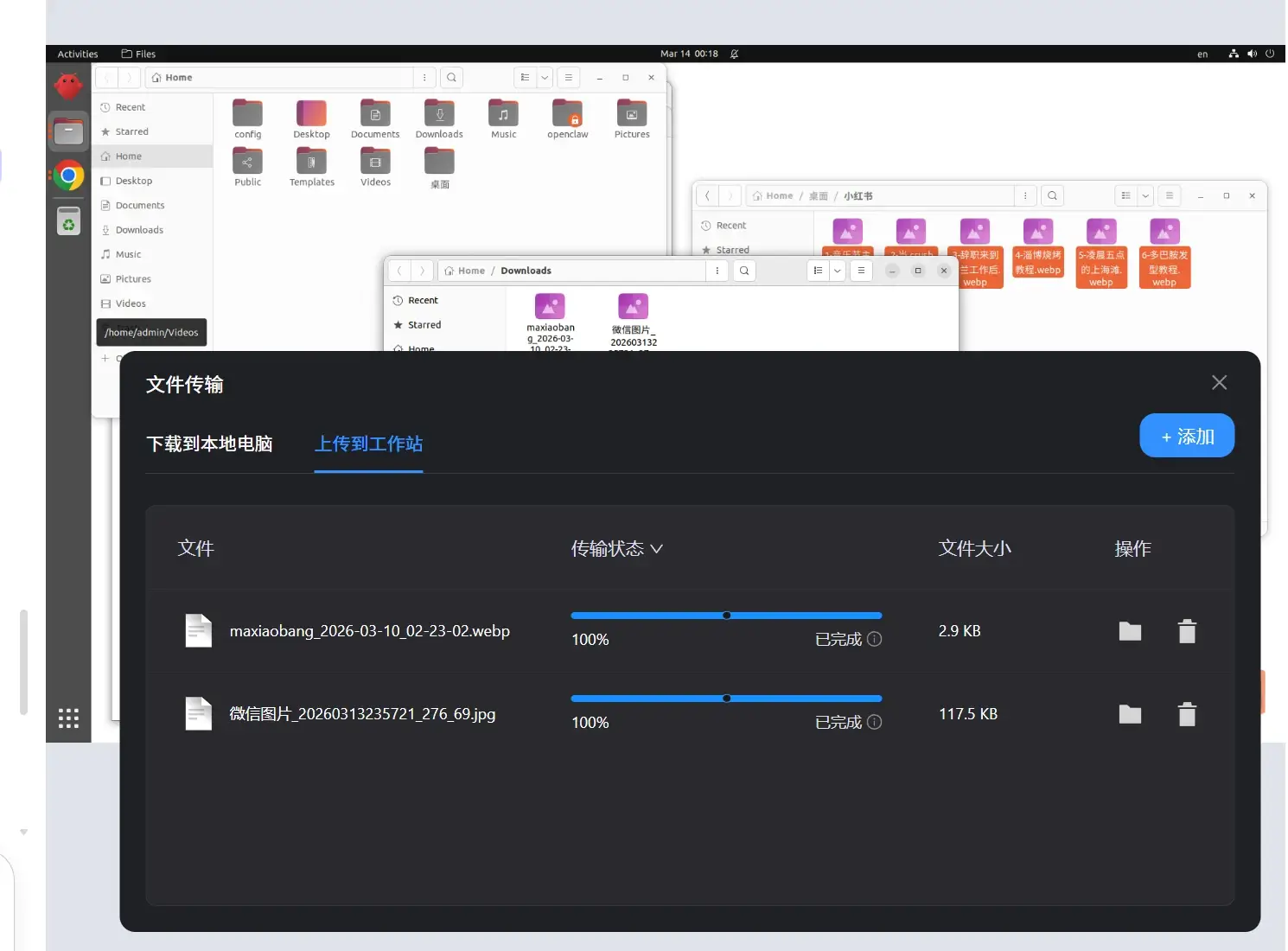Image resolution: width=1288 pixels, height=951 pixels.
Task: Select Documents in Home window sidebar
Action: 152,205
